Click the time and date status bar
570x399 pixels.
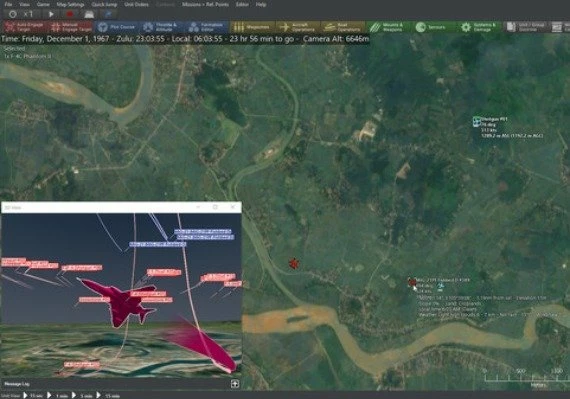[x=185, y=39]
